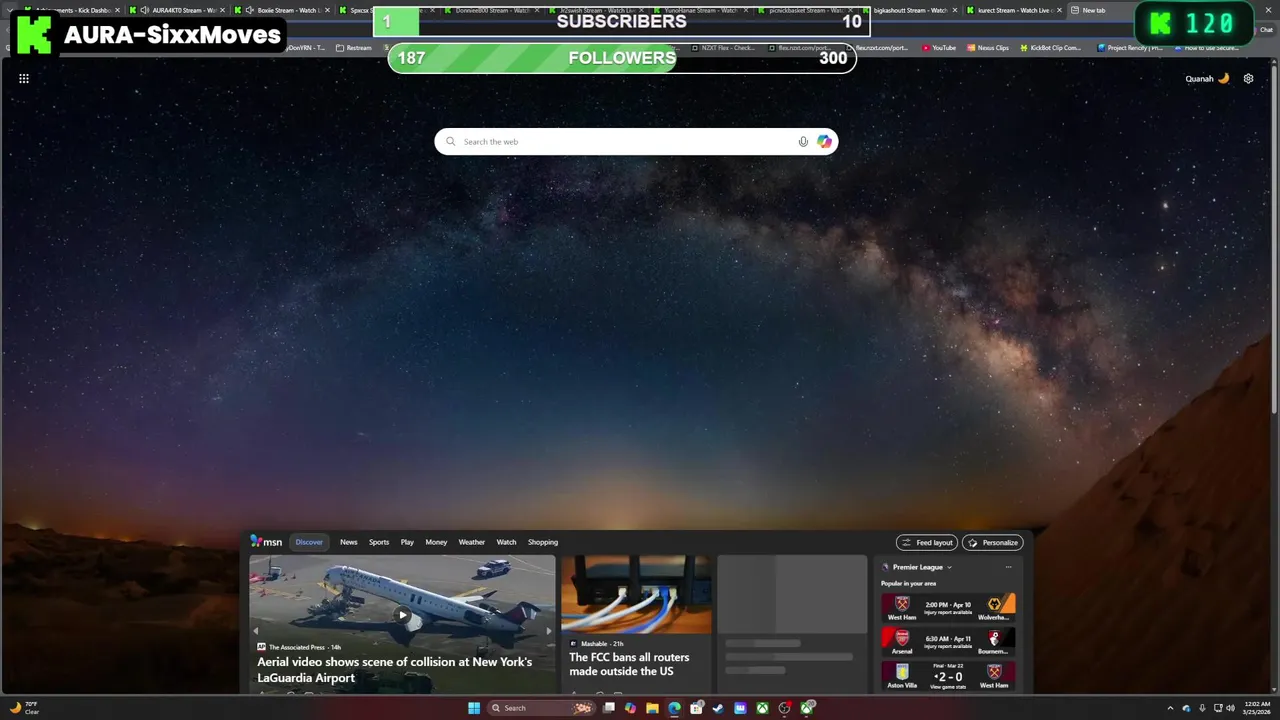Open Microsoft Edge taskbar icon
This screenshot has height=720, width=1280.
(674, 708)
